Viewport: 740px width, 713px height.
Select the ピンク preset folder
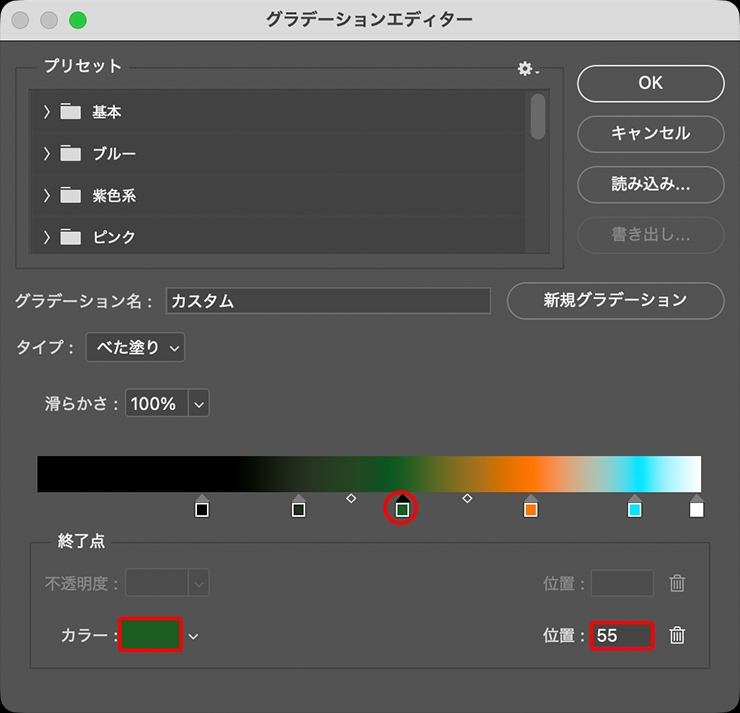click(114, 238)
